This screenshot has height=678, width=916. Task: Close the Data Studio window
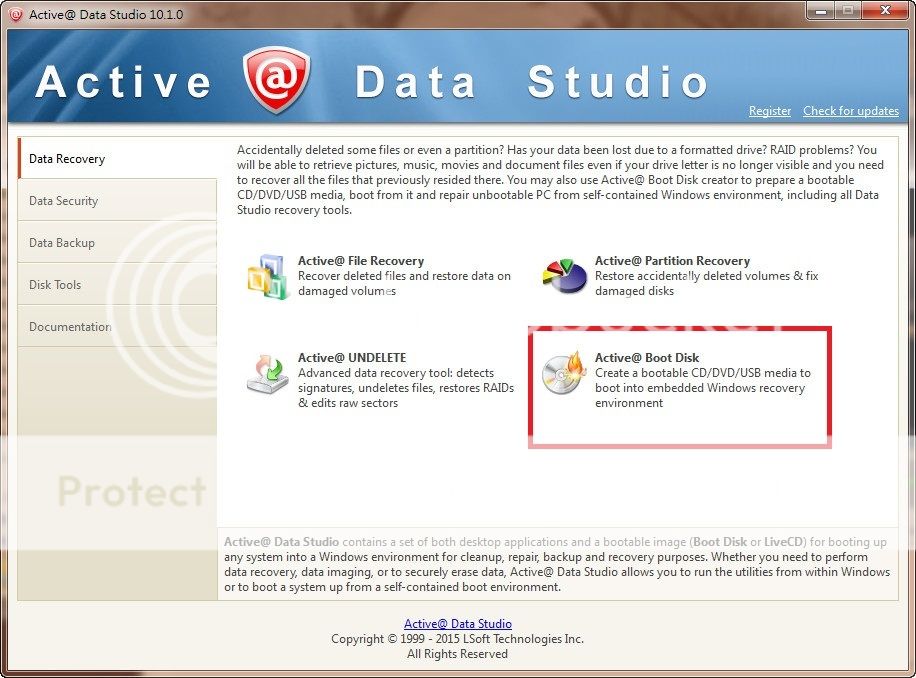pyautogui.click(x=884, y=11)
